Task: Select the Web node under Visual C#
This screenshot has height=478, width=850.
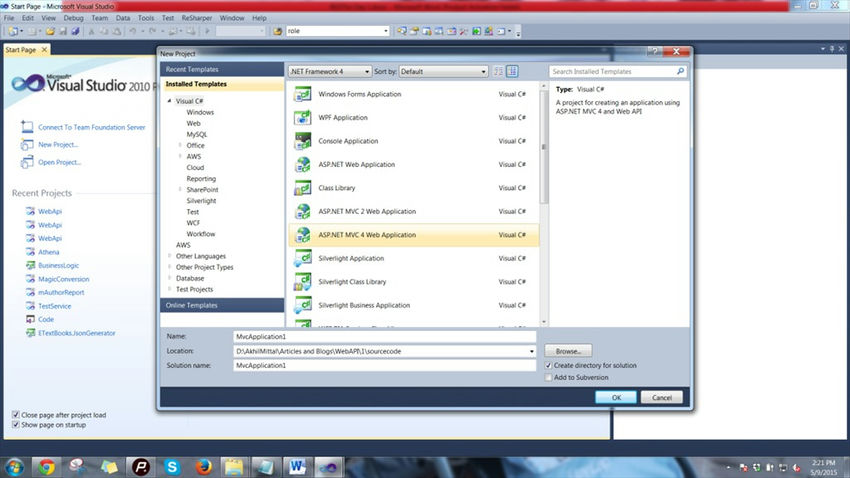Action: click(x=194, y=124)
